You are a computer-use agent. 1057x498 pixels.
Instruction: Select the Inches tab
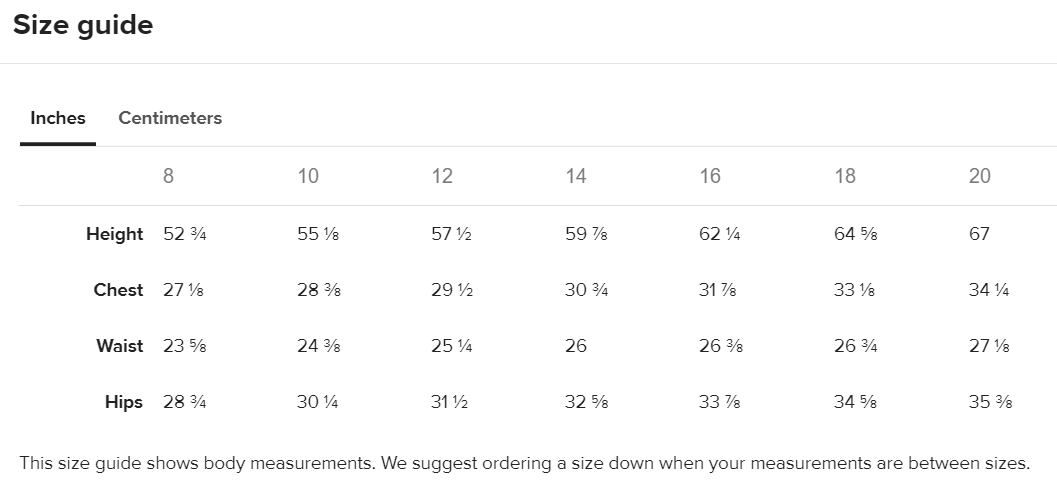tap(58, 118)
